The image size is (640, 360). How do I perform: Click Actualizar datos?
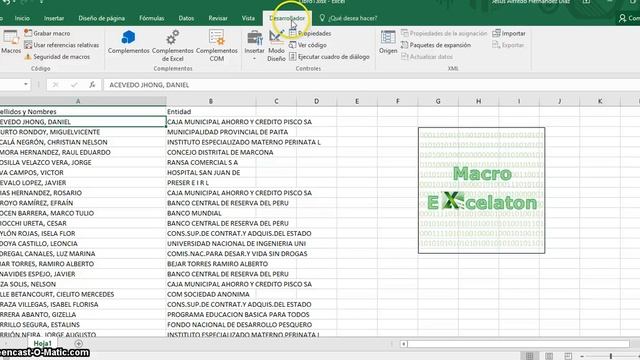coord(427,57)
